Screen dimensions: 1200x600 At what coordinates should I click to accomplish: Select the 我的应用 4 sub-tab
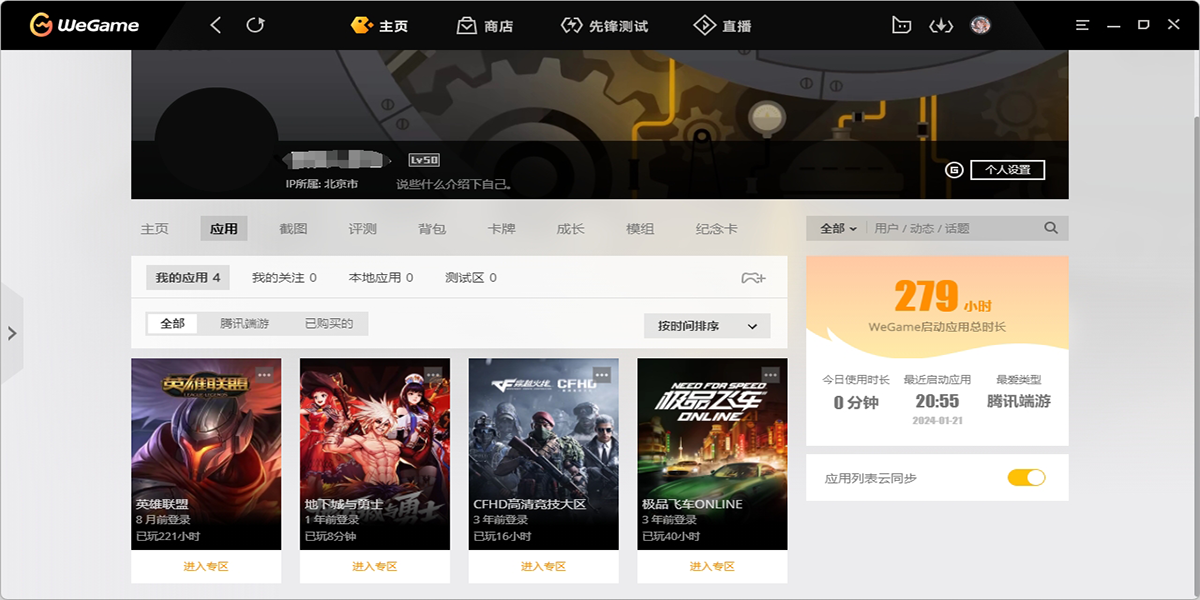188,278
